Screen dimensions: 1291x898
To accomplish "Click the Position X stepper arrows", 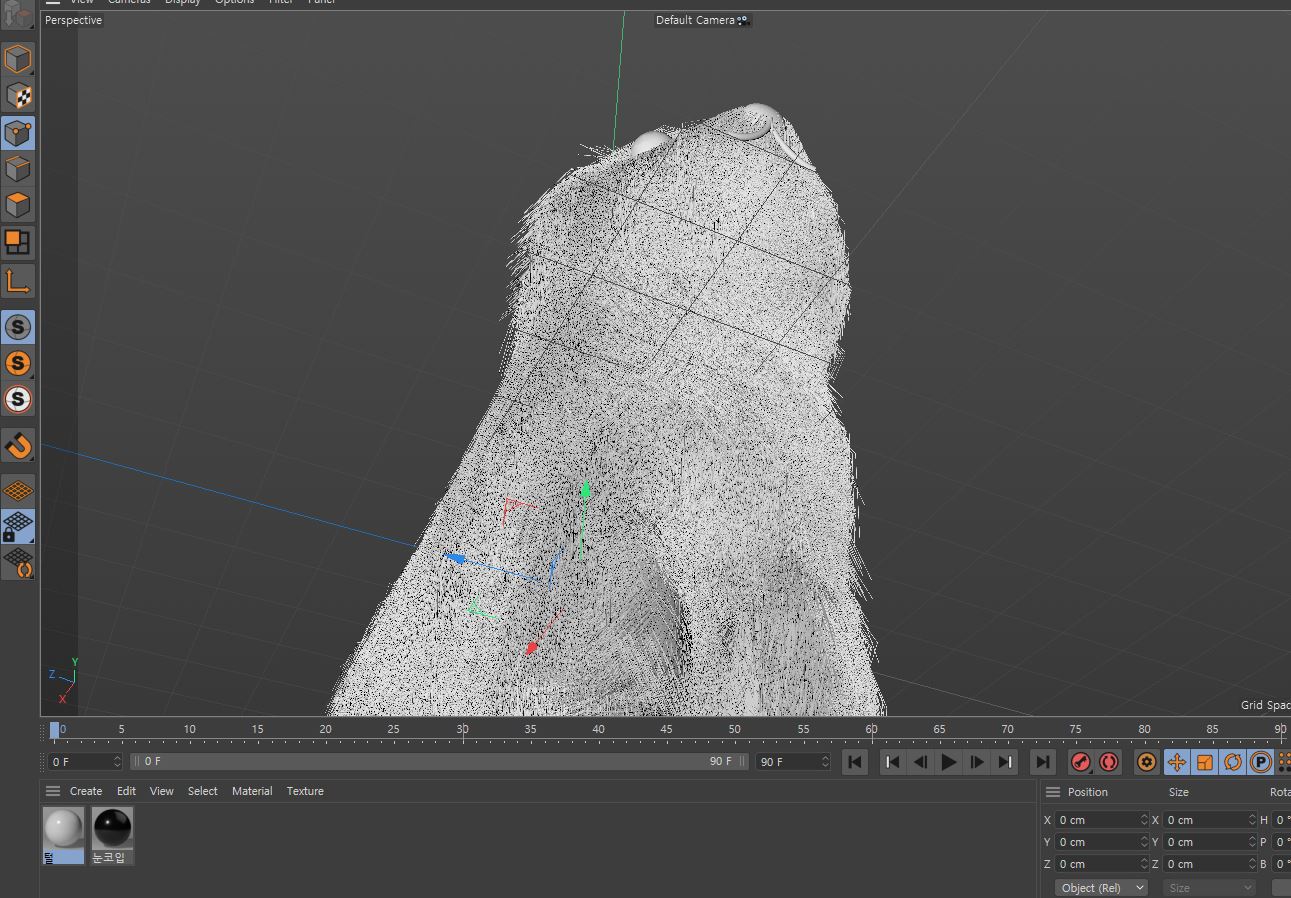I will [x=1145, y=820].
